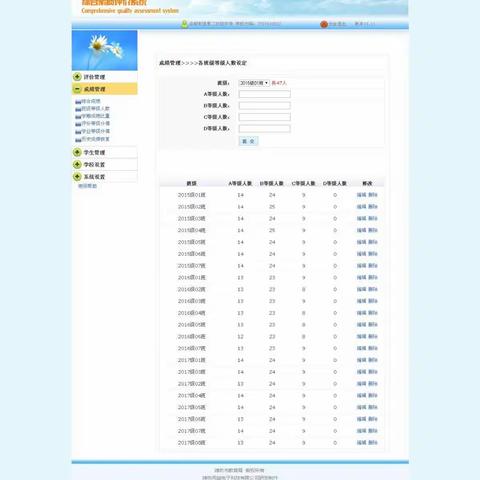Click the small help link below 系统设置
Image resolution: width=480 pixels, height=480 pixels.
pos(87,186)
